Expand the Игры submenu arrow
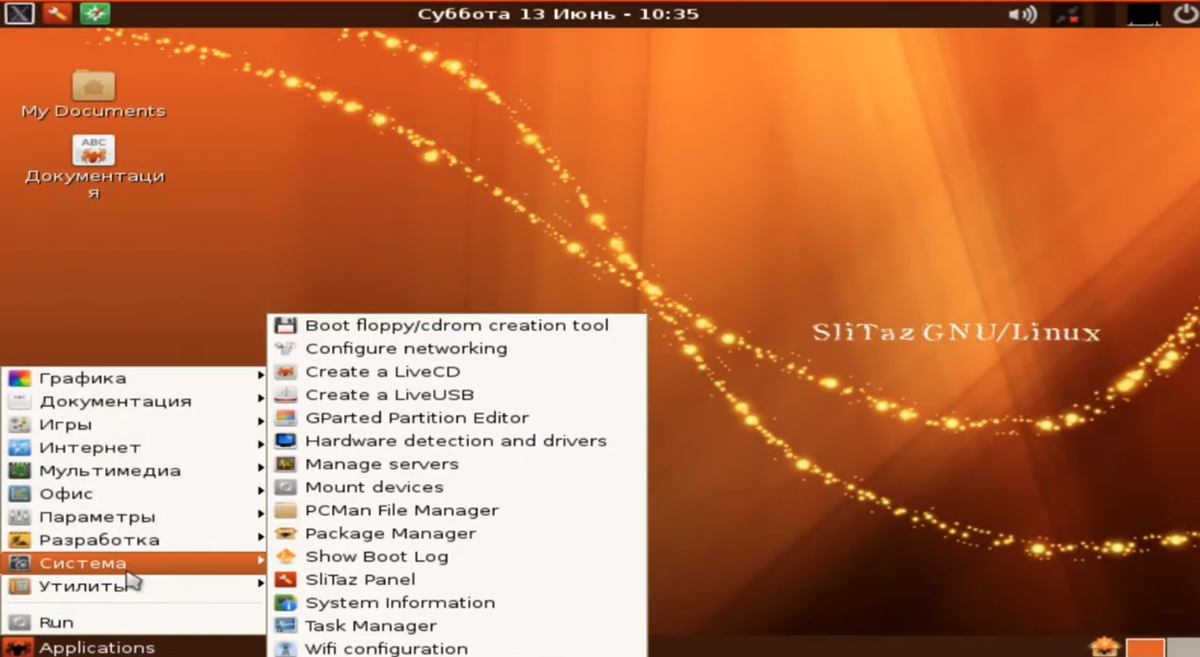1200x657 pixels. tap(261, 424)
